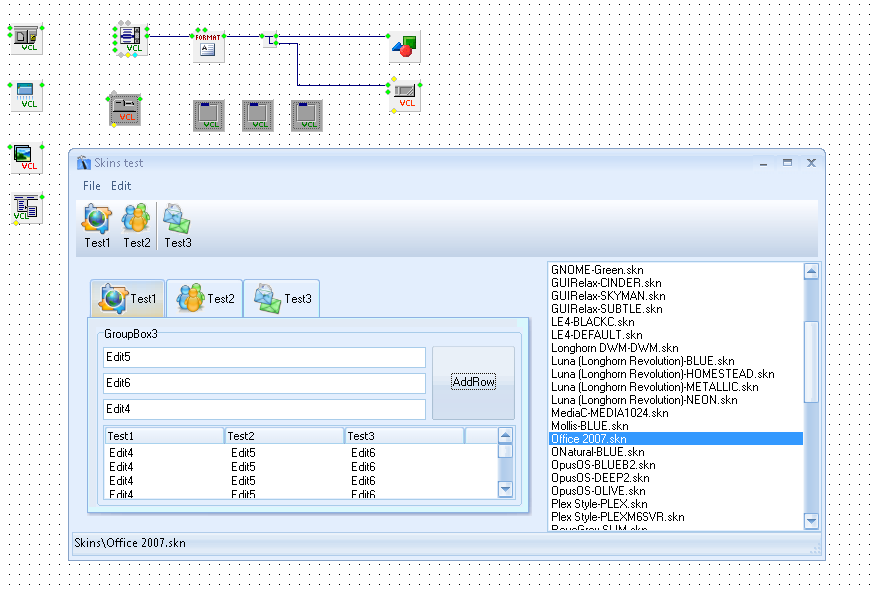This screenshot has height=594, width=871.
Task: Click the Test2 grid column header
Action: click(x=283, y=436)
